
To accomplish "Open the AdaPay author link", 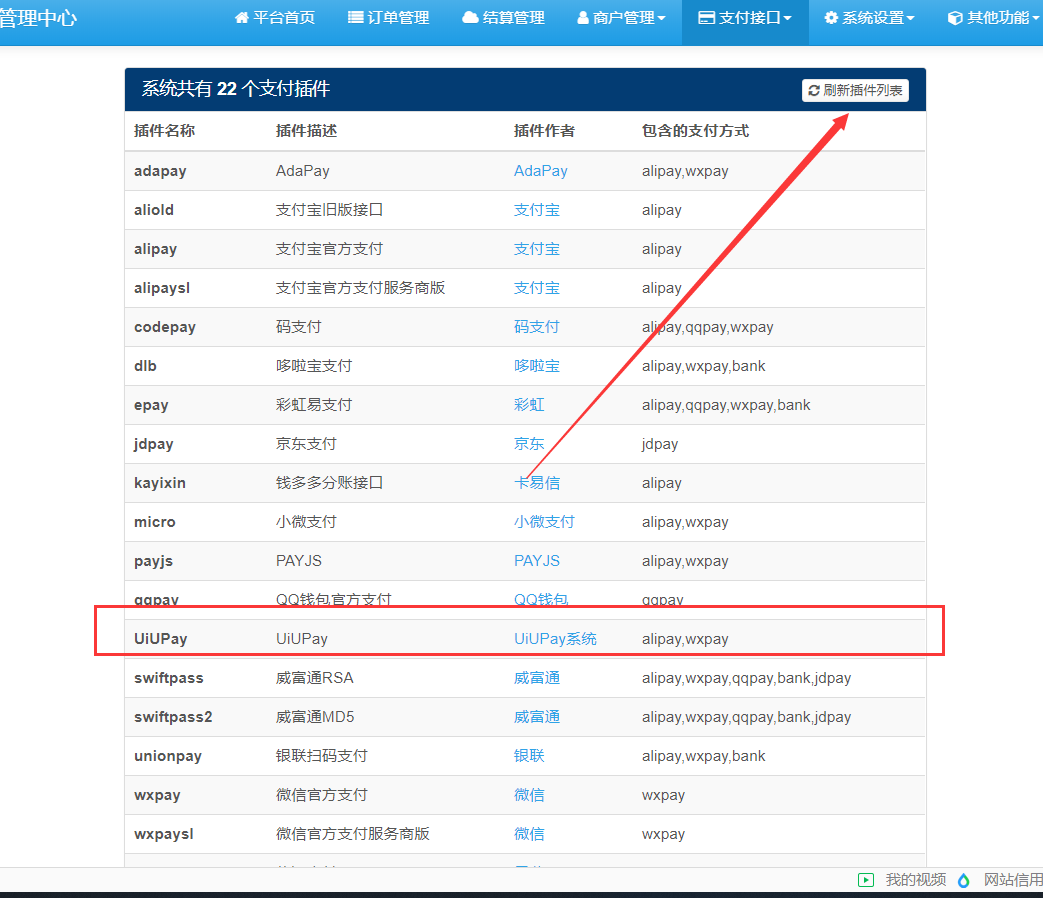I will [x=540, y=171].
